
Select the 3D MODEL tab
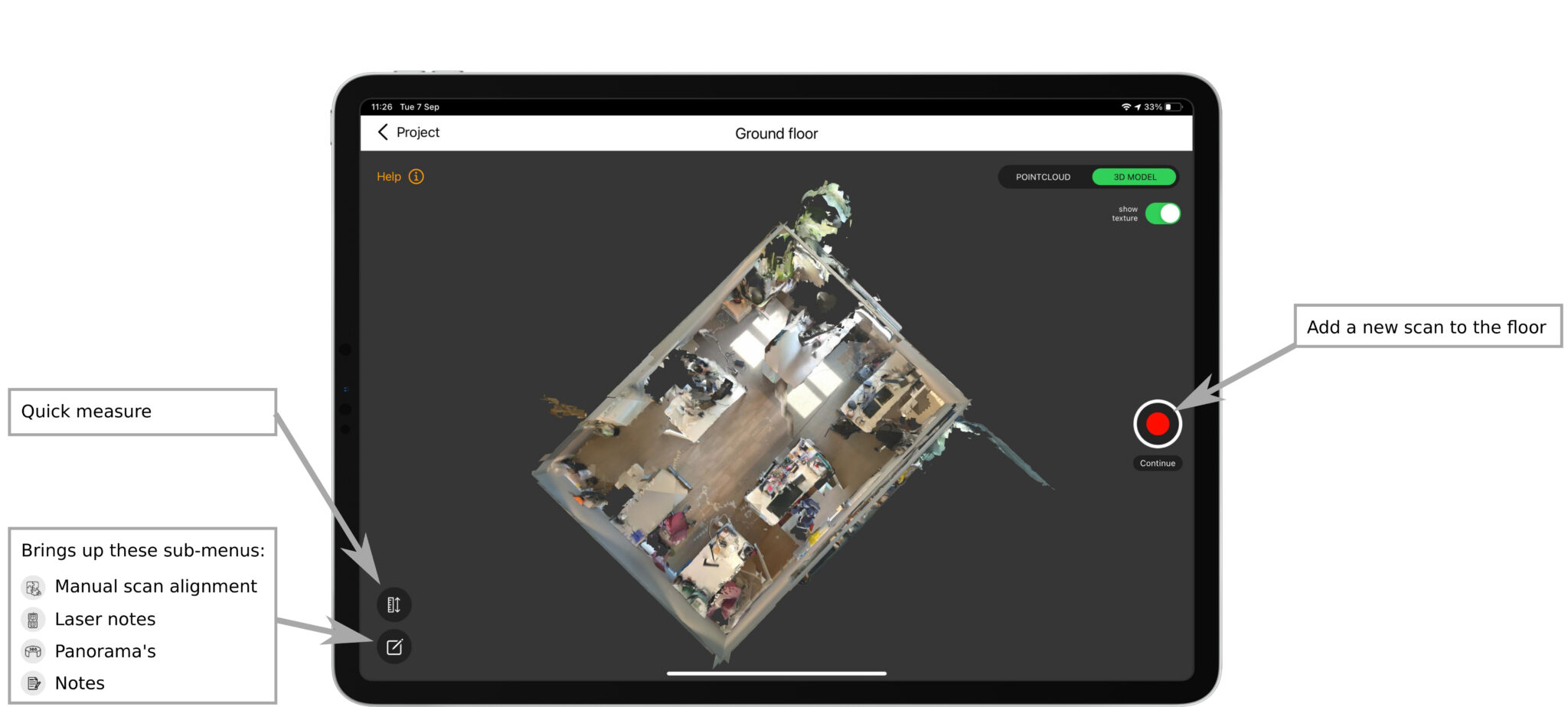pos(1134,177)
